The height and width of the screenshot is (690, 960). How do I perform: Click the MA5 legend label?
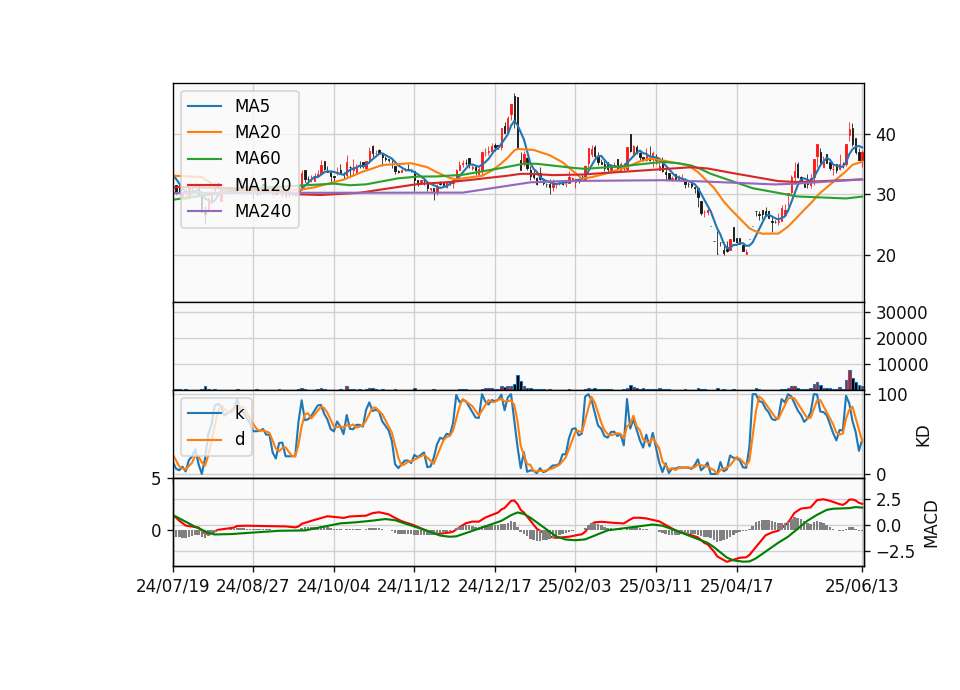coord(252,106)
